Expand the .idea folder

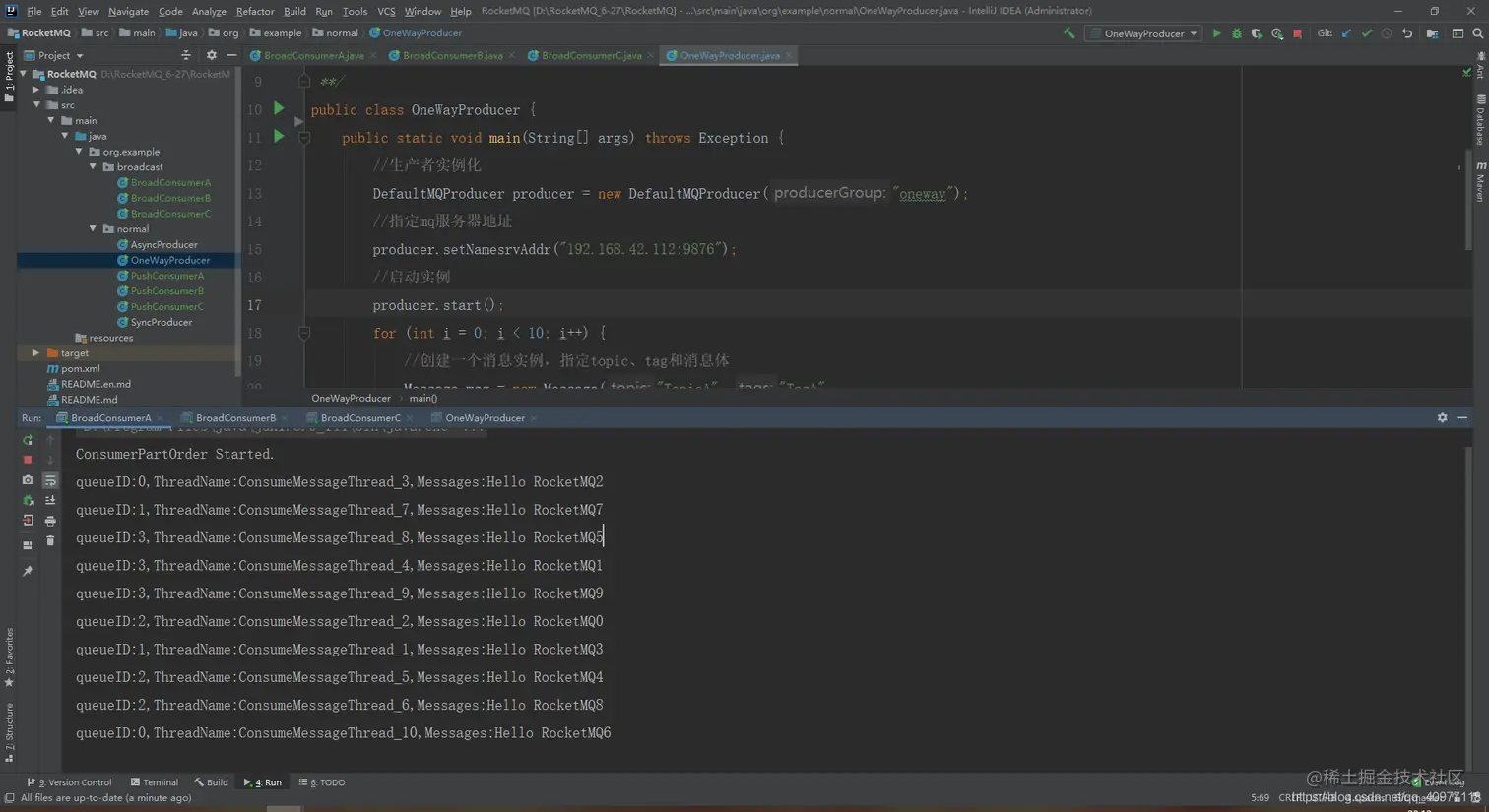pos(36,90)
